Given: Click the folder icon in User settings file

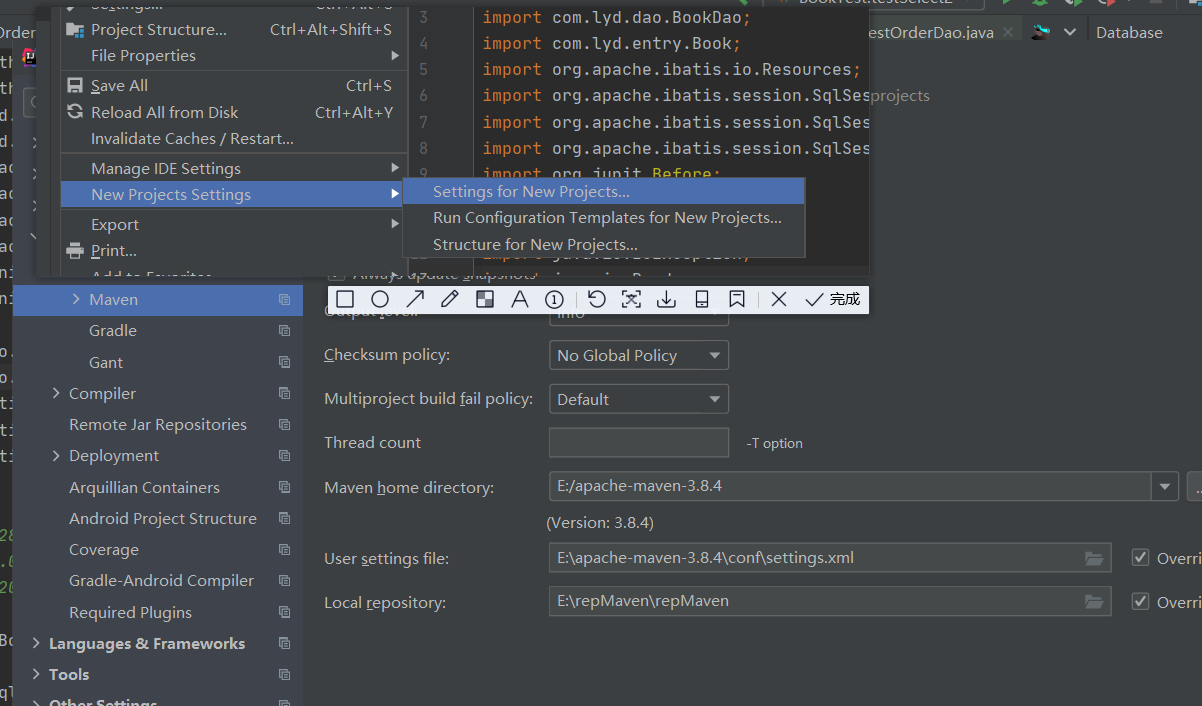Looking at the screenshot, I should (x=1094, y=558).
